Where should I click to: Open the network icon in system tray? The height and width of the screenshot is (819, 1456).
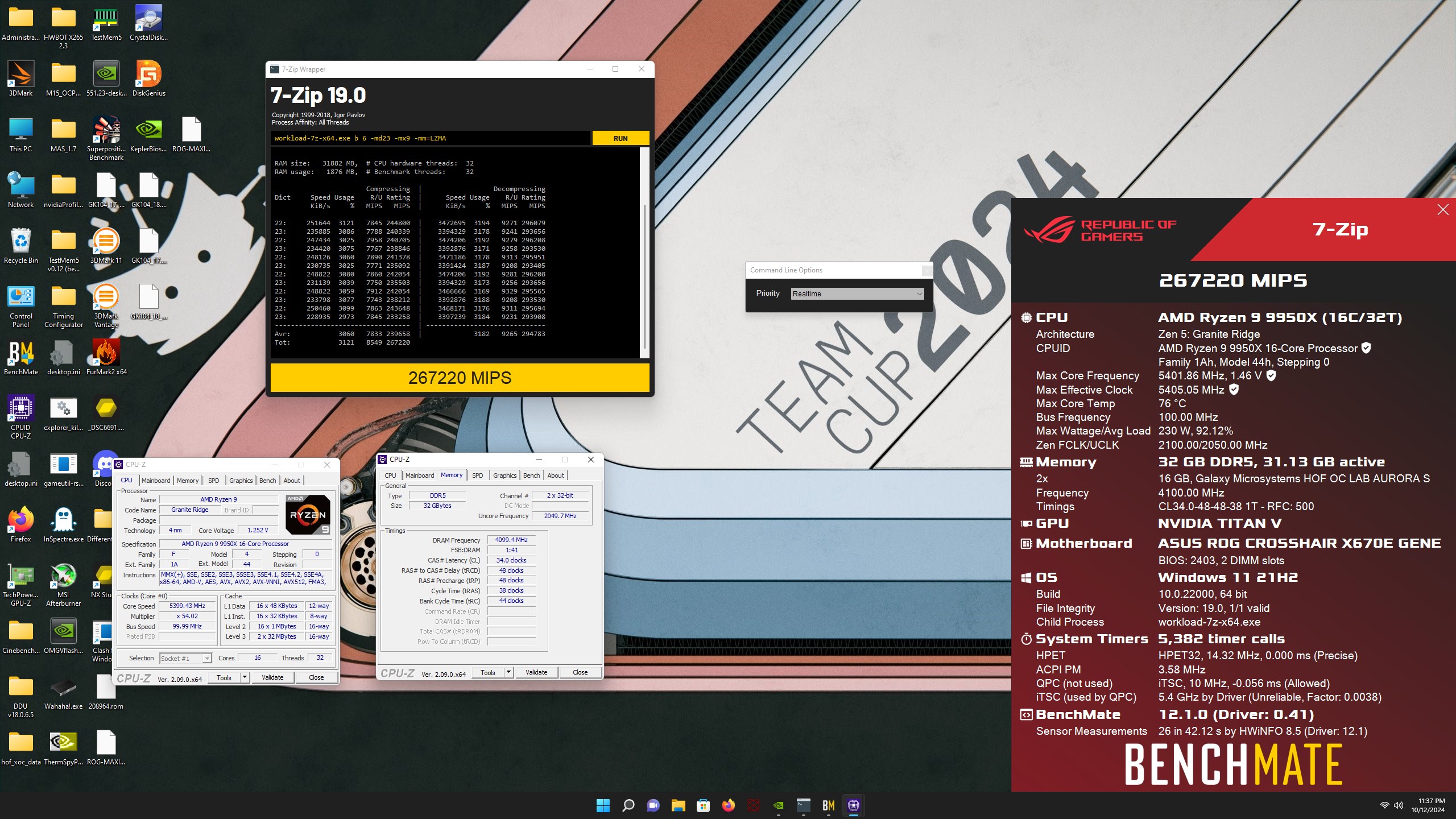click(x=1384, y=805)
